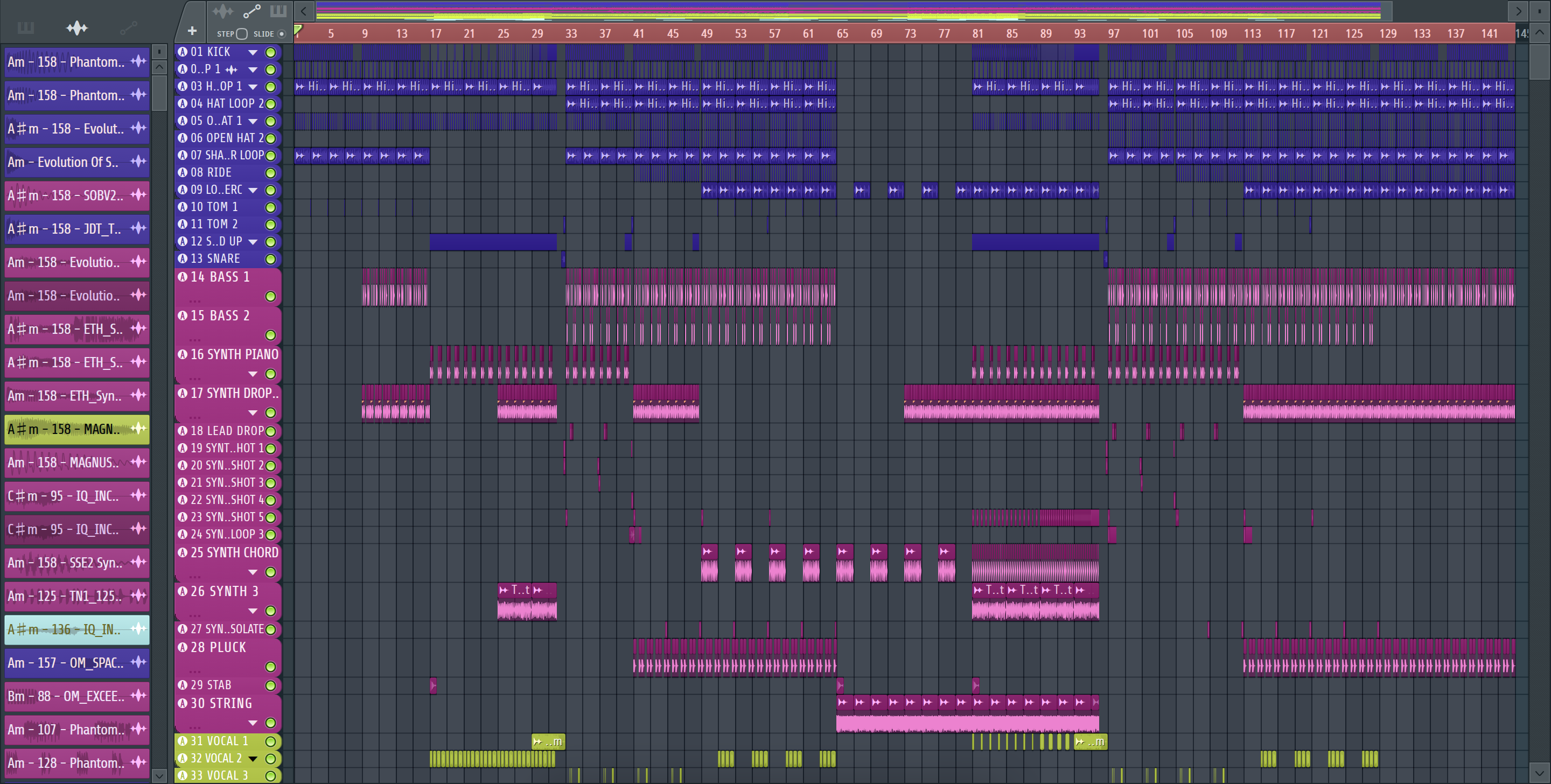The image size is (1551, 784).
Task: Click the A icon on 28 PLUCK track
Action: tap(183, 647)
